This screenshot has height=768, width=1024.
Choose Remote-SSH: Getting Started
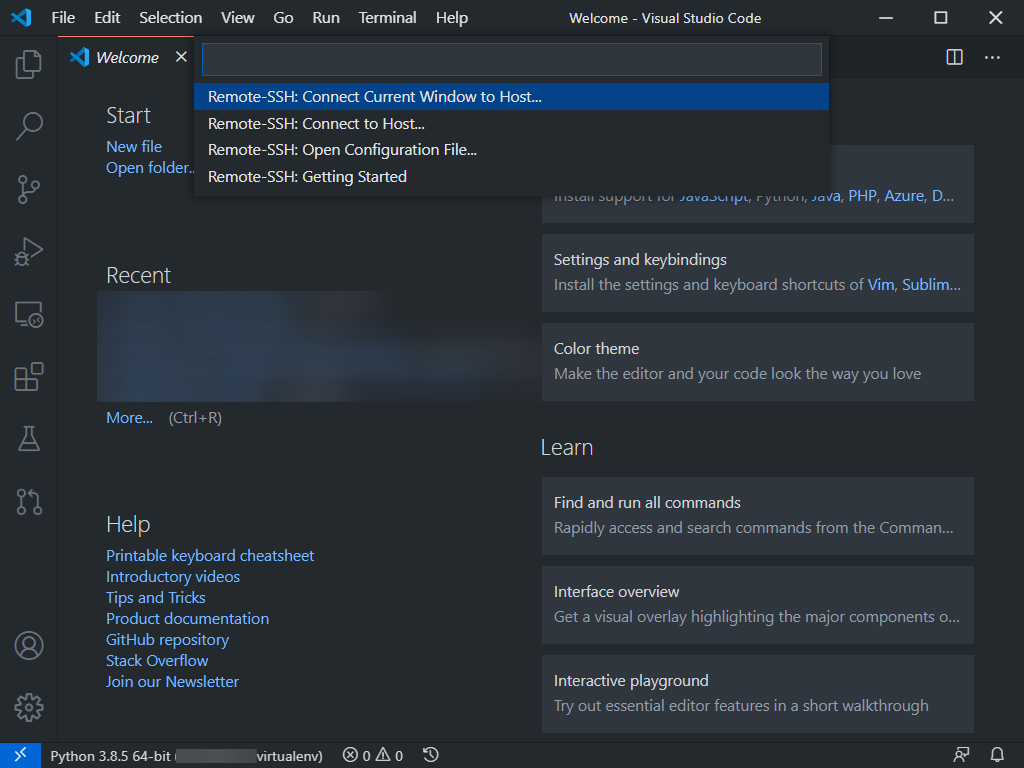511,177
